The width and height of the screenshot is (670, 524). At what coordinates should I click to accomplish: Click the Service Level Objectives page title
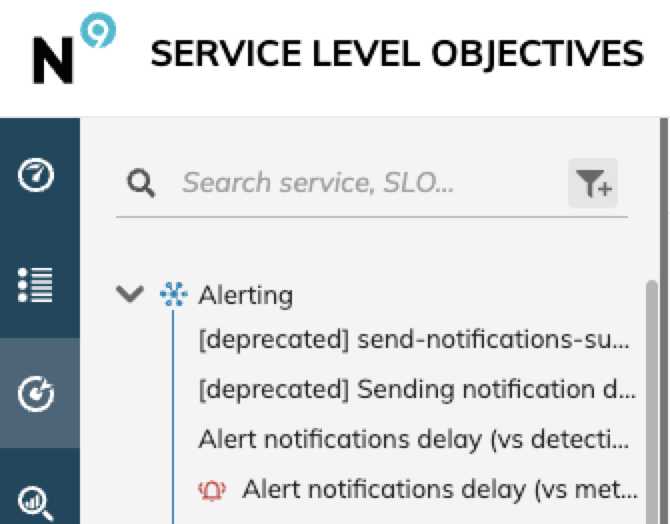point(397,54)
